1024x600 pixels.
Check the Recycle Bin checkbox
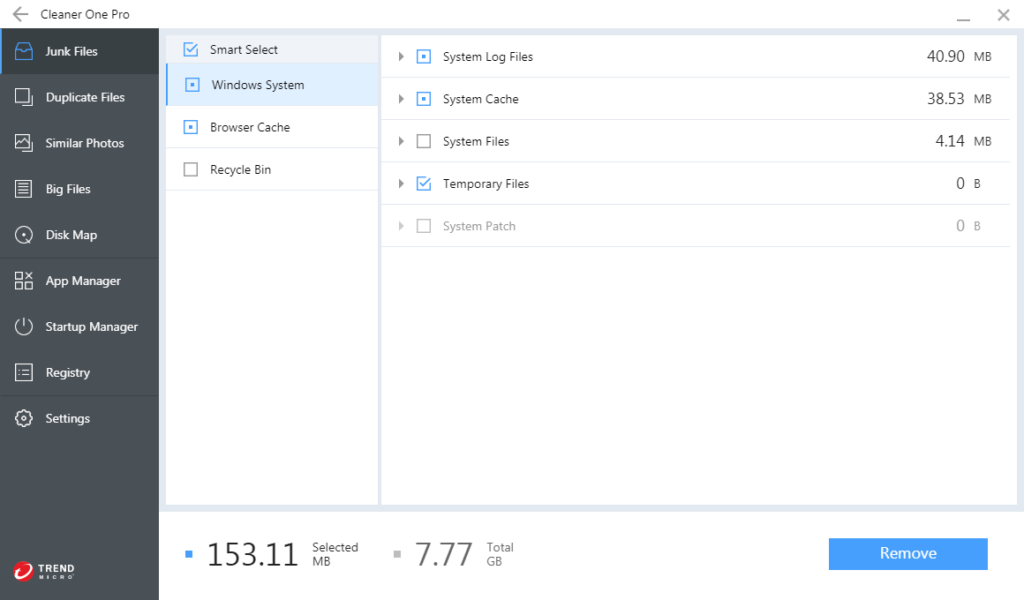pos(191,170)
